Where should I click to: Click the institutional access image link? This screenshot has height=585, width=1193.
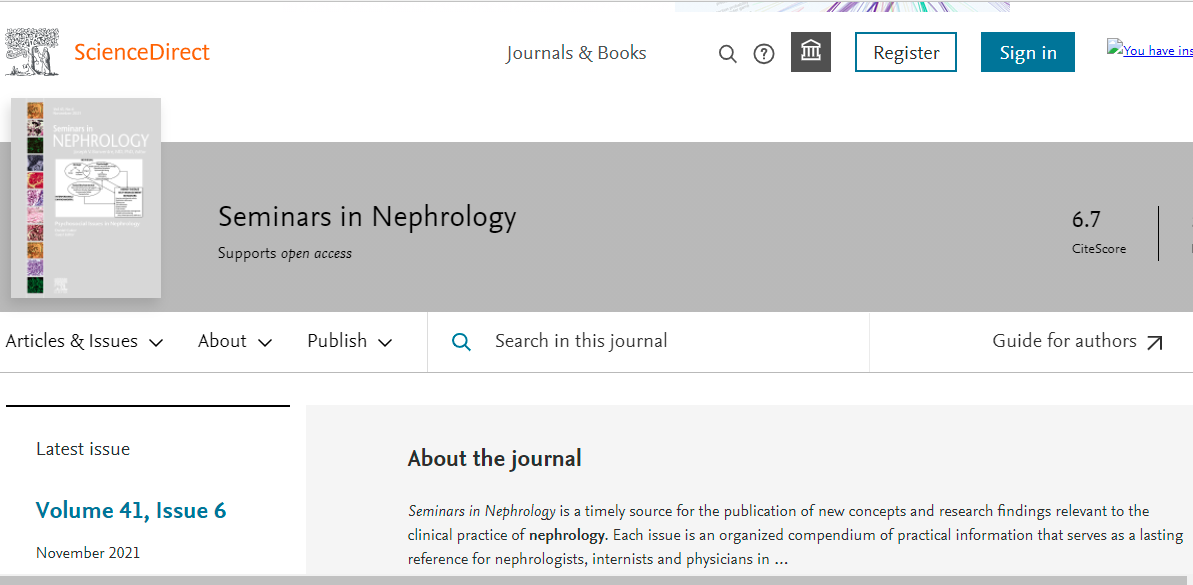[1150, 49]
